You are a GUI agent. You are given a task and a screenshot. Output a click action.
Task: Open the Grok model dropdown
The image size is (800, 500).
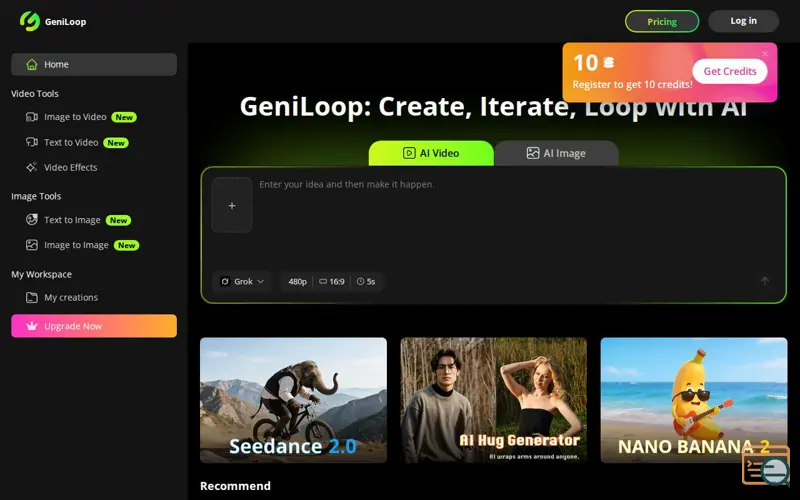tap(242, 281)
